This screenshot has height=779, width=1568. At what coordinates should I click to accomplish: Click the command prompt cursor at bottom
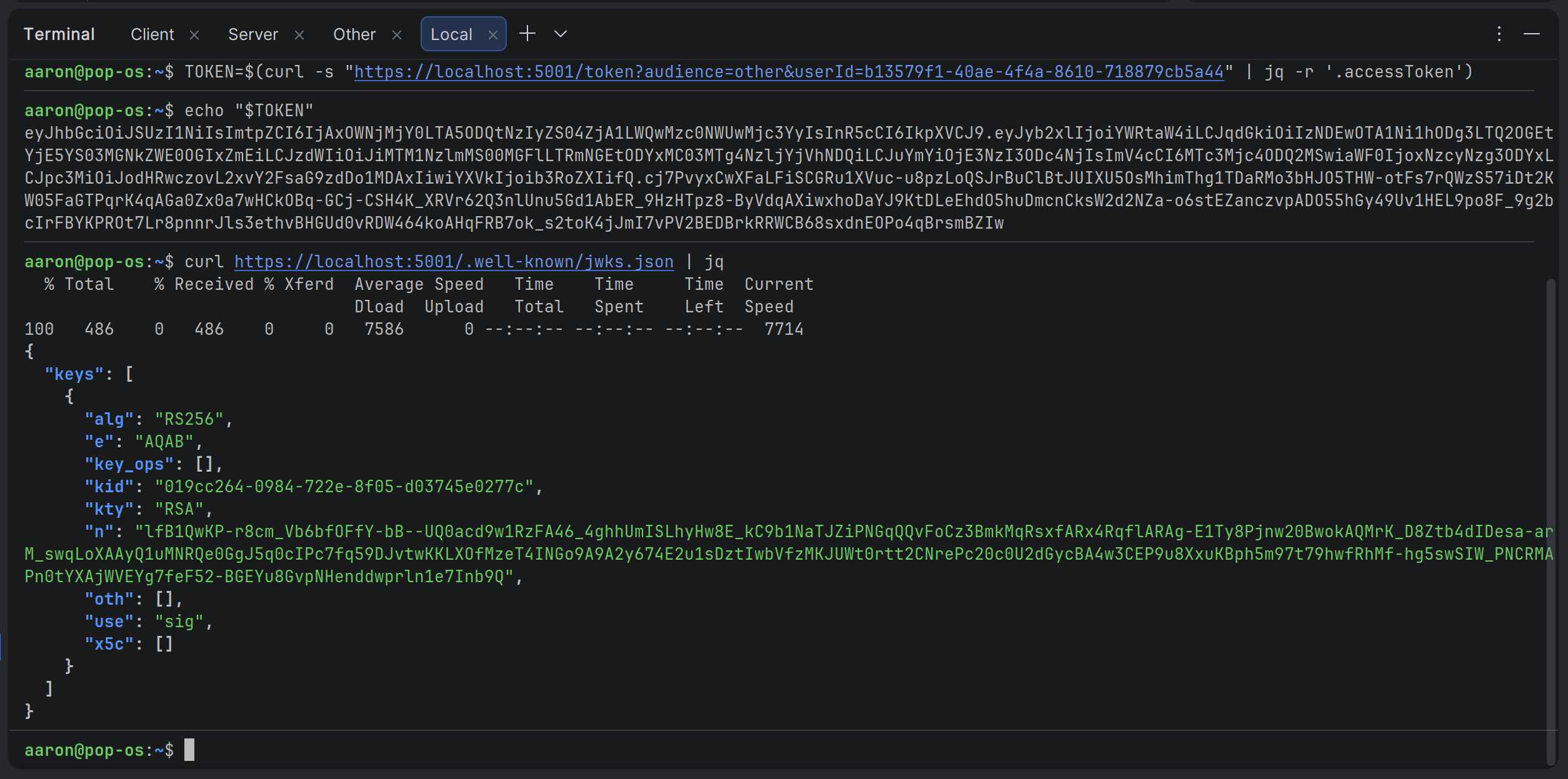[189, 750]
